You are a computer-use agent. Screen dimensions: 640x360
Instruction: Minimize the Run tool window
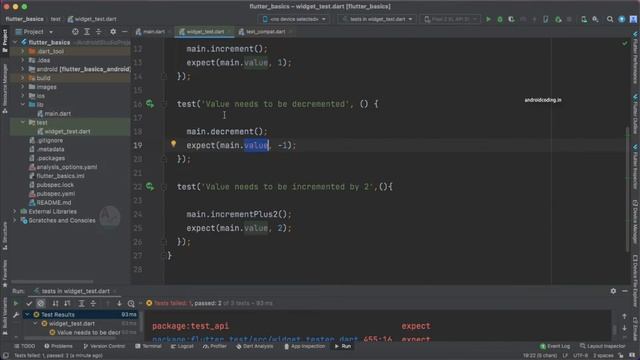click(625, 291)
